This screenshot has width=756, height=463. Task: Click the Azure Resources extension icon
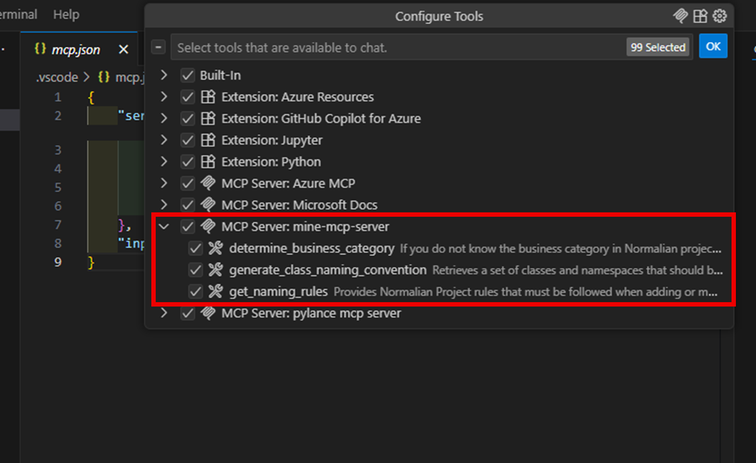(208, 97)
